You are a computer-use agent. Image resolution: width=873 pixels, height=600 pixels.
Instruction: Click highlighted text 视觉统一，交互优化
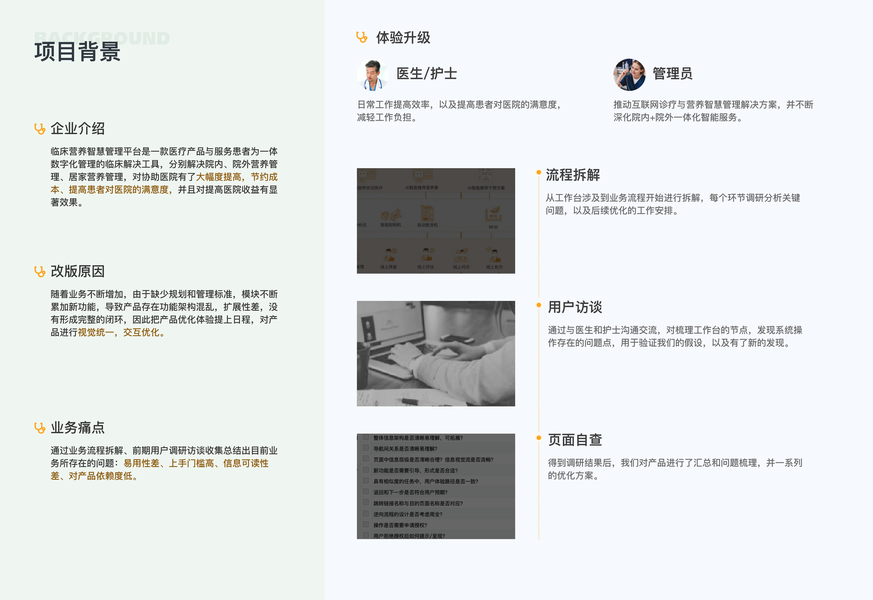tap(121, 332)
